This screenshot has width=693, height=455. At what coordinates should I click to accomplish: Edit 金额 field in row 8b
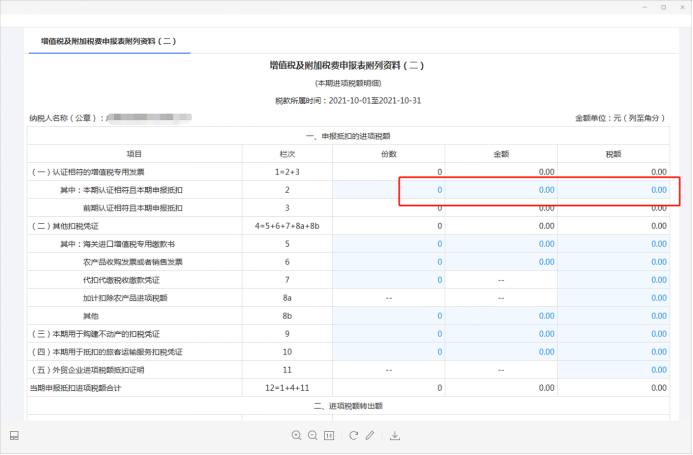pos(501,316)
